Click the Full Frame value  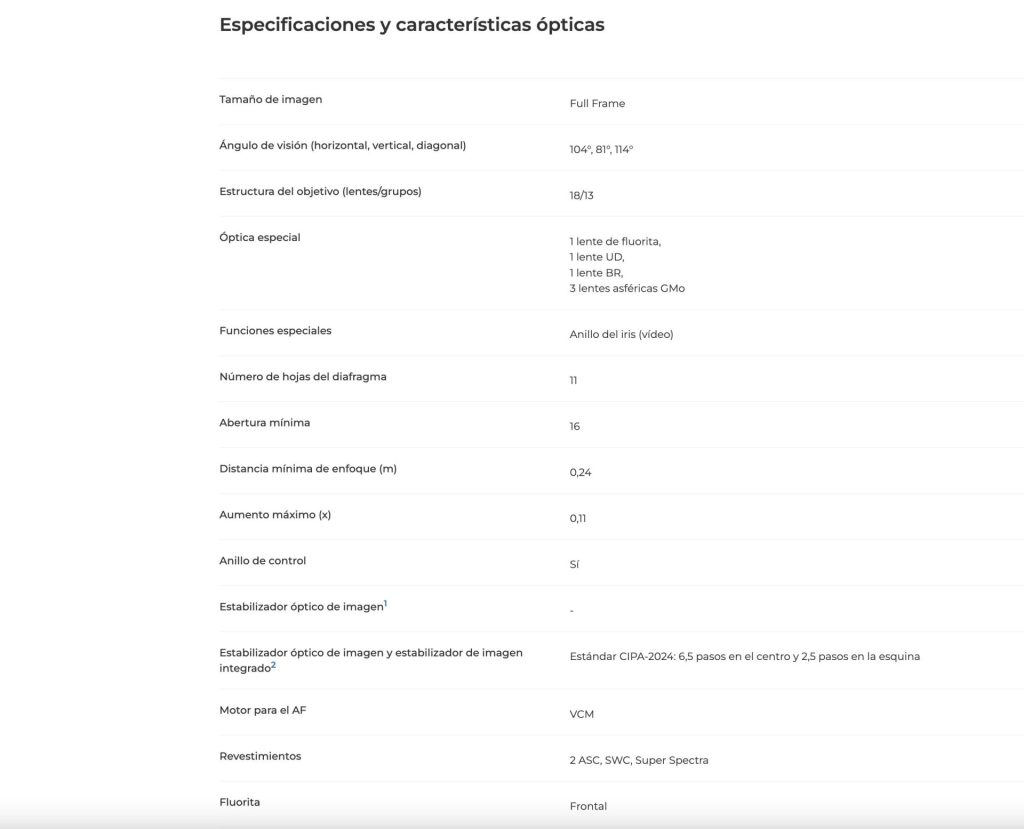click(x=597, y=103)
